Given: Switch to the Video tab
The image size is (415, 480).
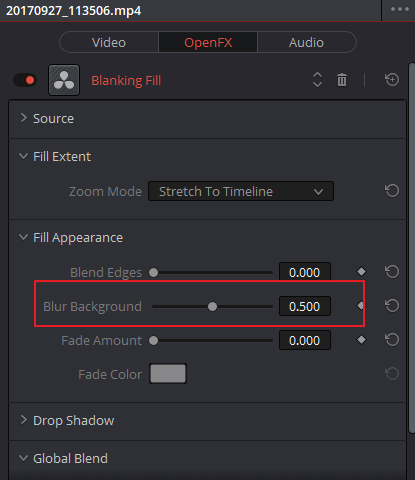Looking at the screenshot, I should [109, 42].
